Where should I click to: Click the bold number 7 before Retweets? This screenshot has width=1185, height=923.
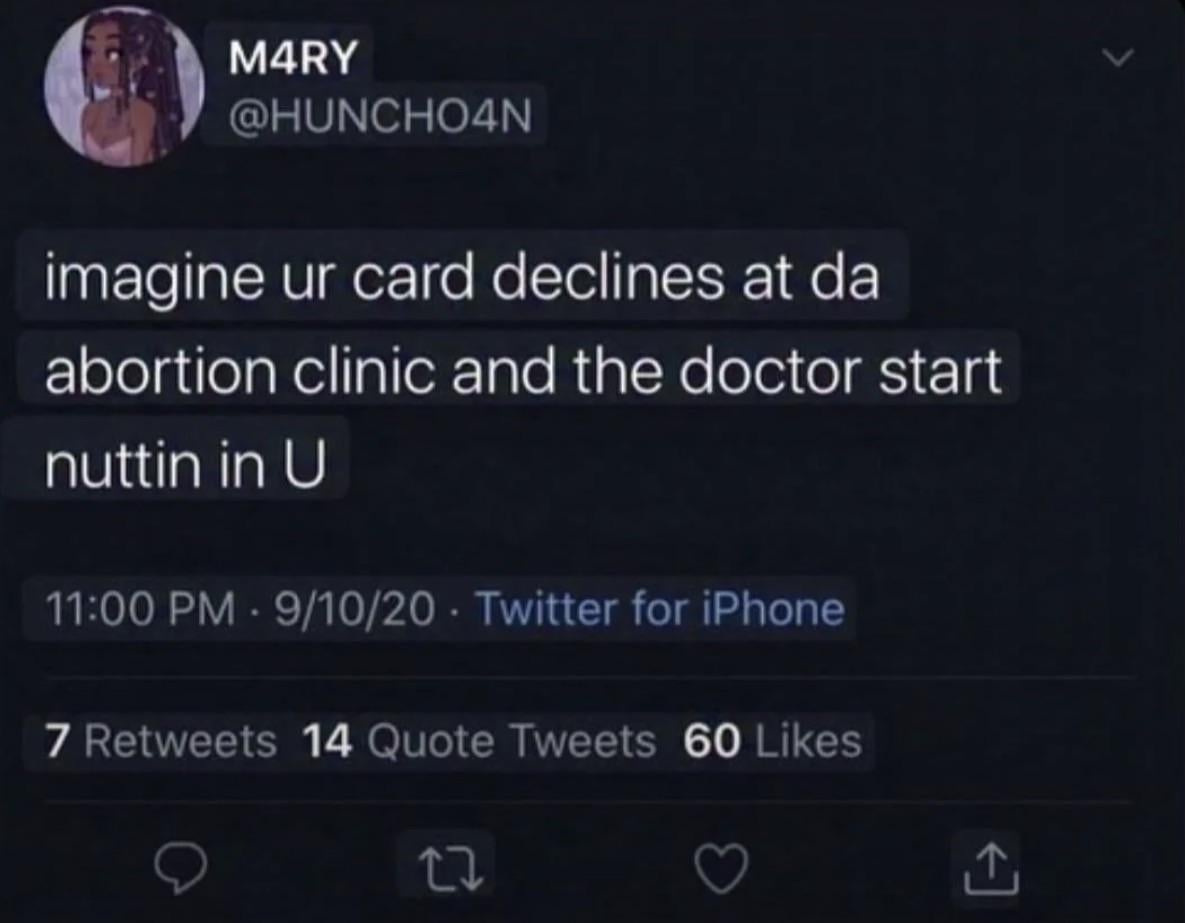pos(57,741)
